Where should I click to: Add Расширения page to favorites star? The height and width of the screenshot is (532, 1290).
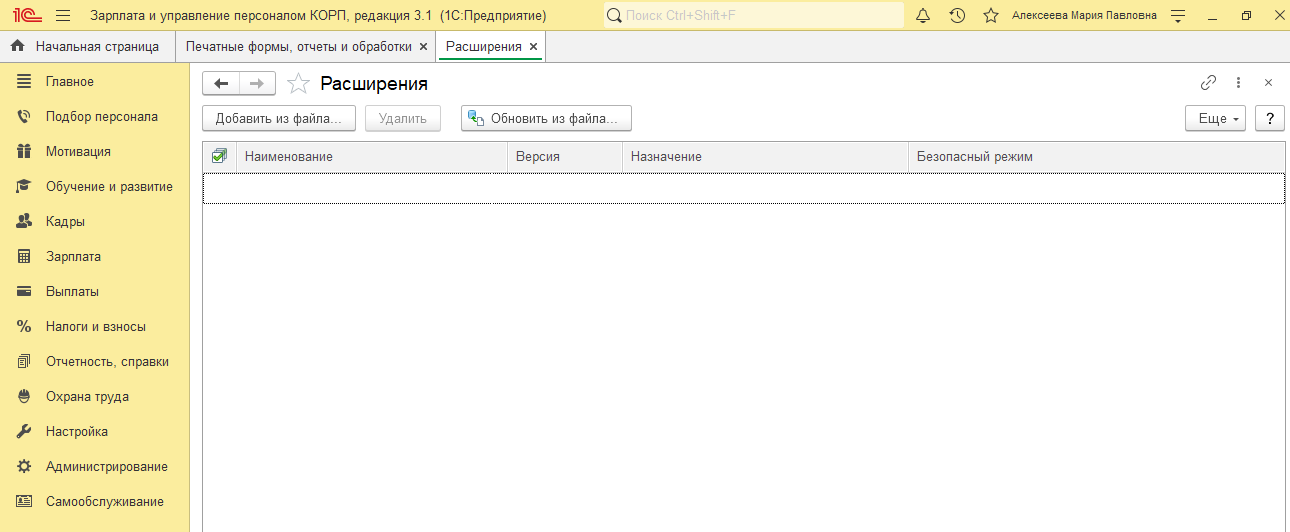pos(298,84)
